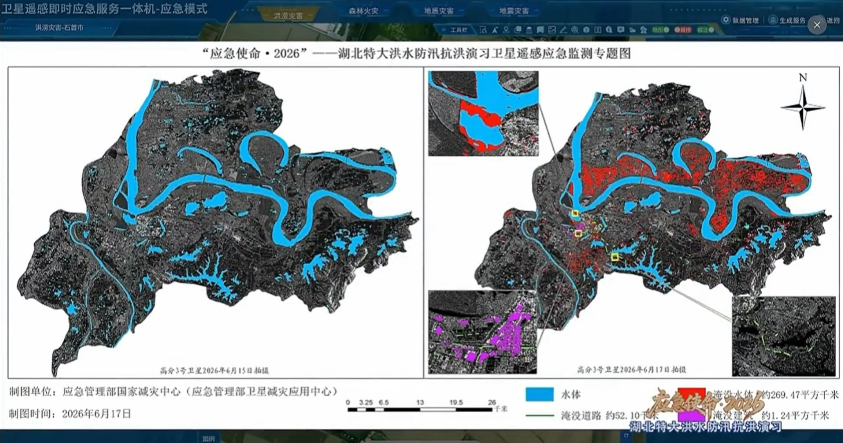The height and width of the screenshot is (443, 843).
Task: Select the 洪涝灾害 tab
Action: pyautogui.click(x=288, y=16)
